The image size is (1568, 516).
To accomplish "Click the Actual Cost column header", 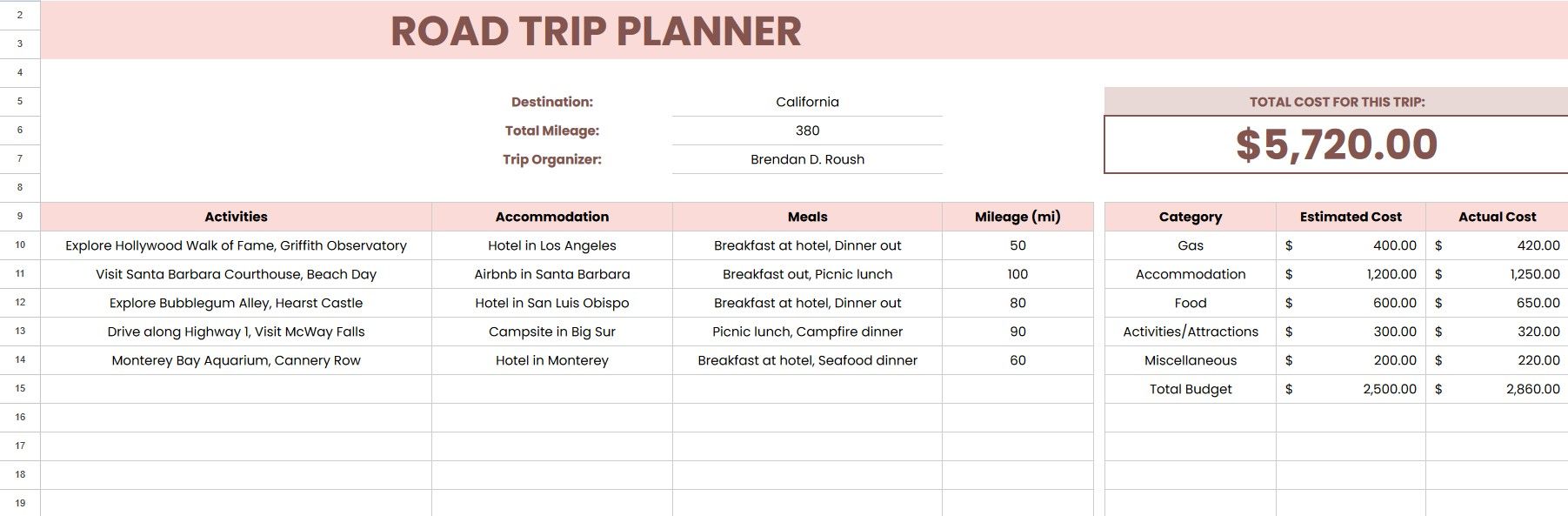I will point(1498,216).
